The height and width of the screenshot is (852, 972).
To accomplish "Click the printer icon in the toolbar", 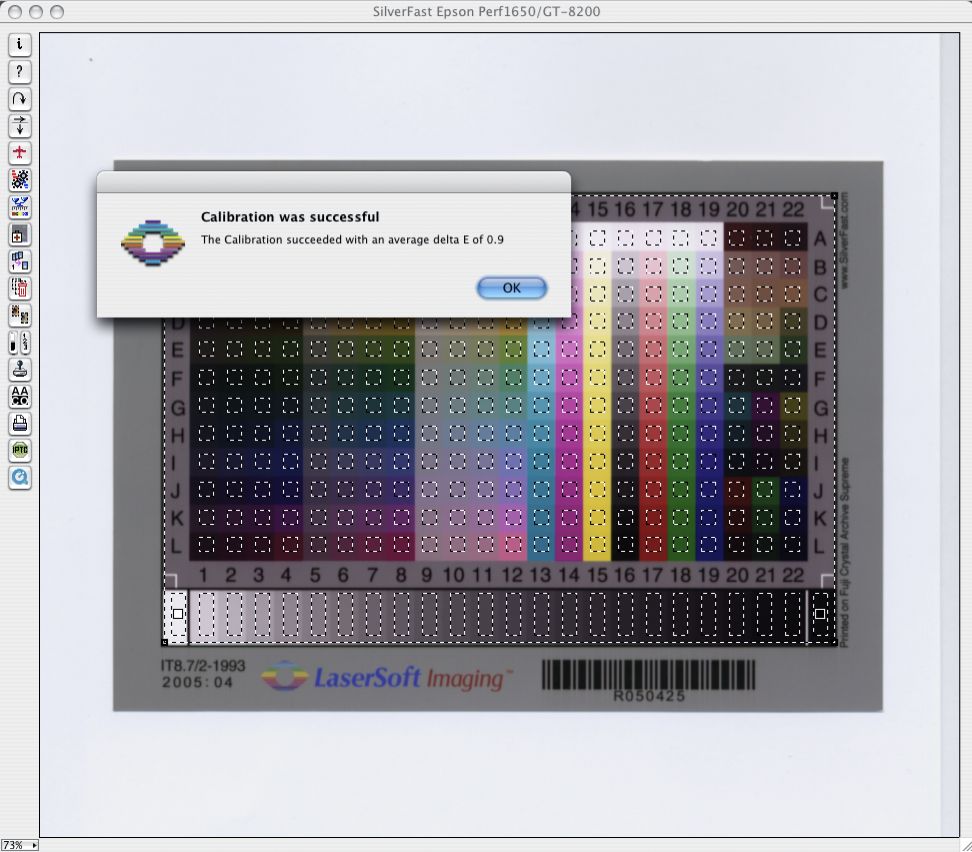I will coord(19,424).
